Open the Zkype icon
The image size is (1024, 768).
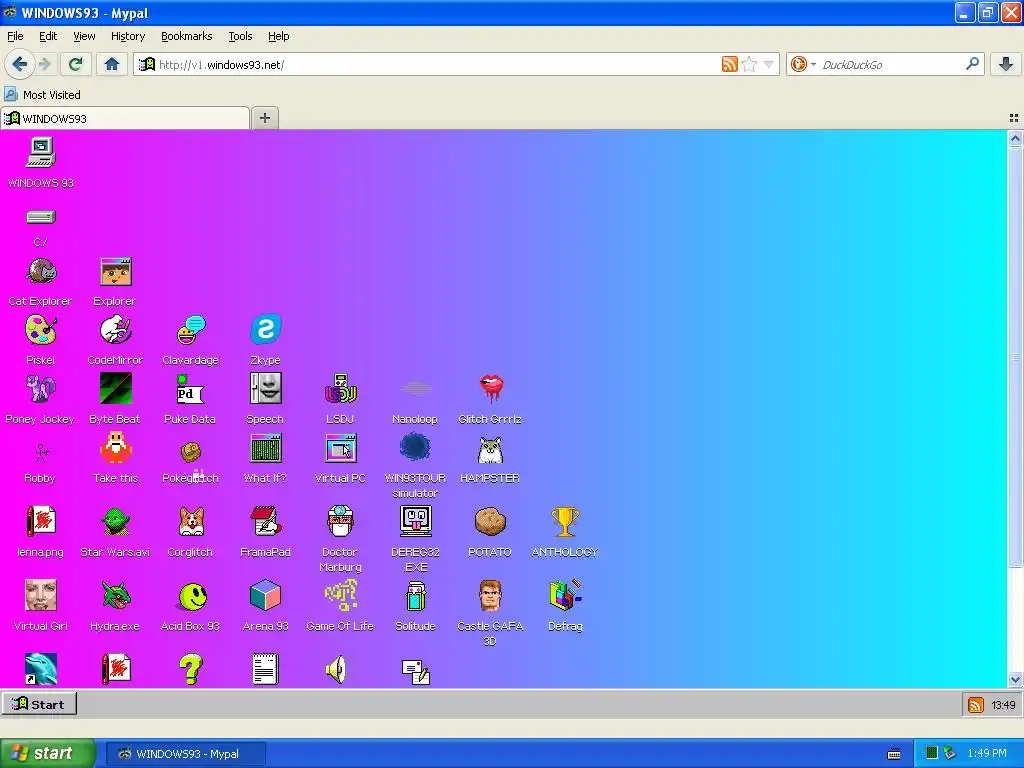point(265,340)
